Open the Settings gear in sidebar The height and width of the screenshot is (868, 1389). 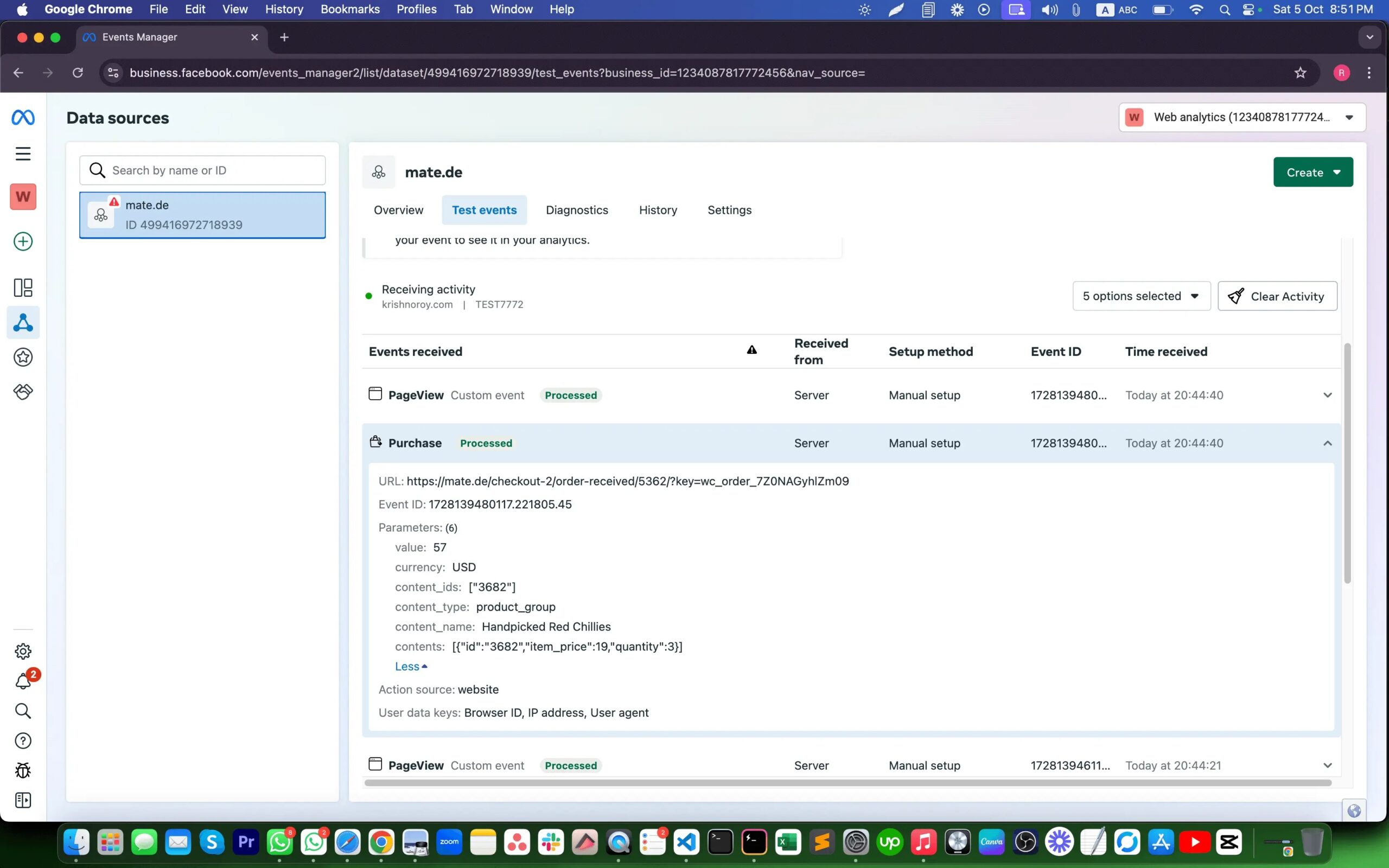point(23,652)
